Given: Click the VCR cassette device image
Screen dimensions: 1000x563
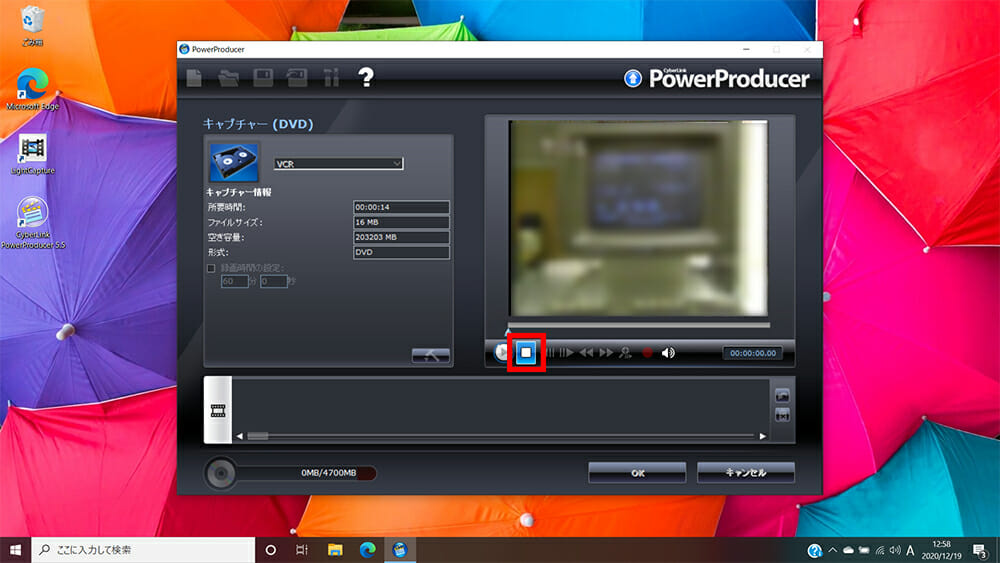Looking at the screenshot, I should click(234, 163).
